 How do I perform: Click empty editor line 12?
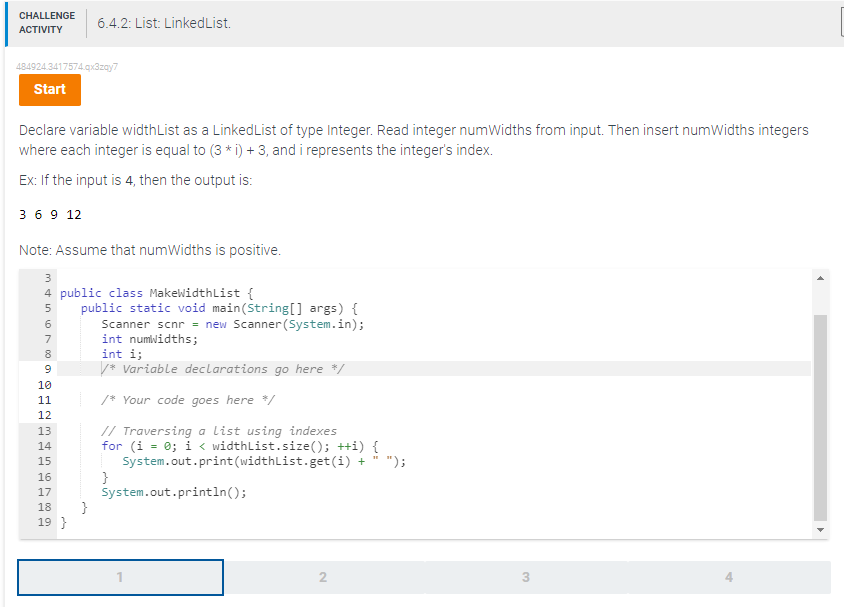(434, 415)
